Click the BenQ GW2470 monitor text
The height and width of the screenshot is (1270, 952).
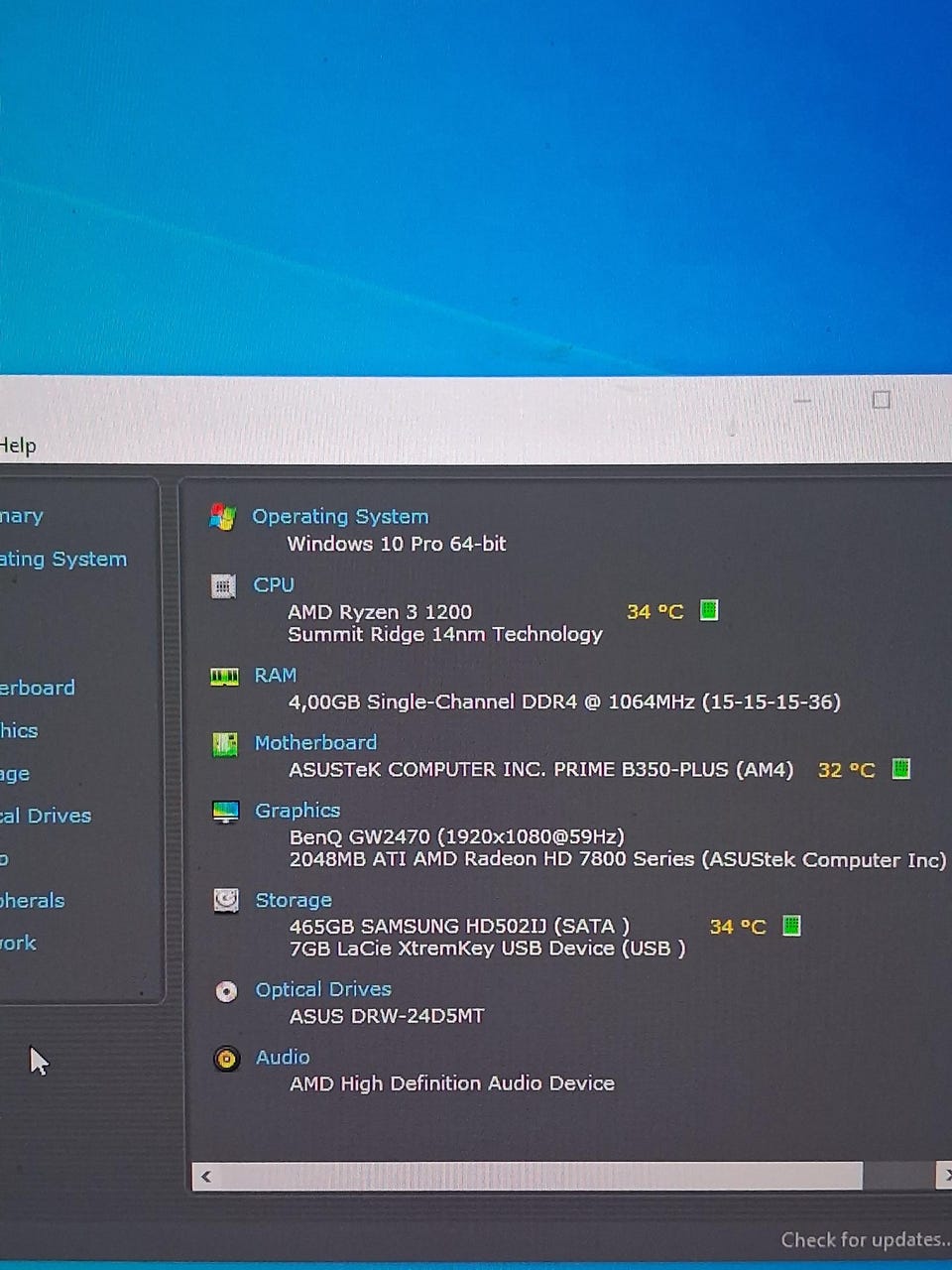click(457, 836)
